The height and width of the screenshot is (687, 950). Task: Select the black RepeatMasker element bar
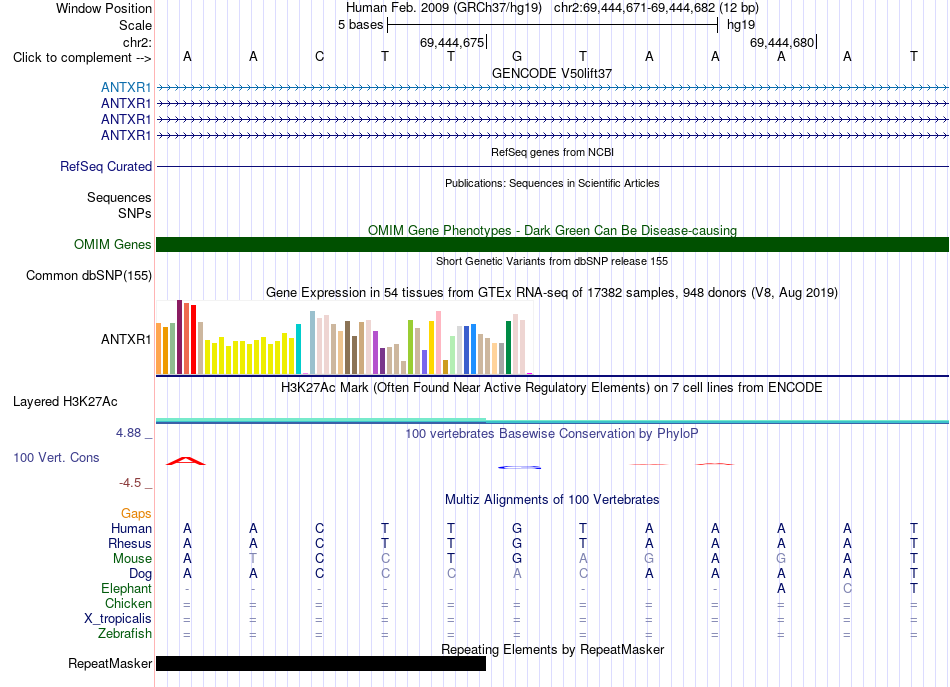click(x=321, y=663)
